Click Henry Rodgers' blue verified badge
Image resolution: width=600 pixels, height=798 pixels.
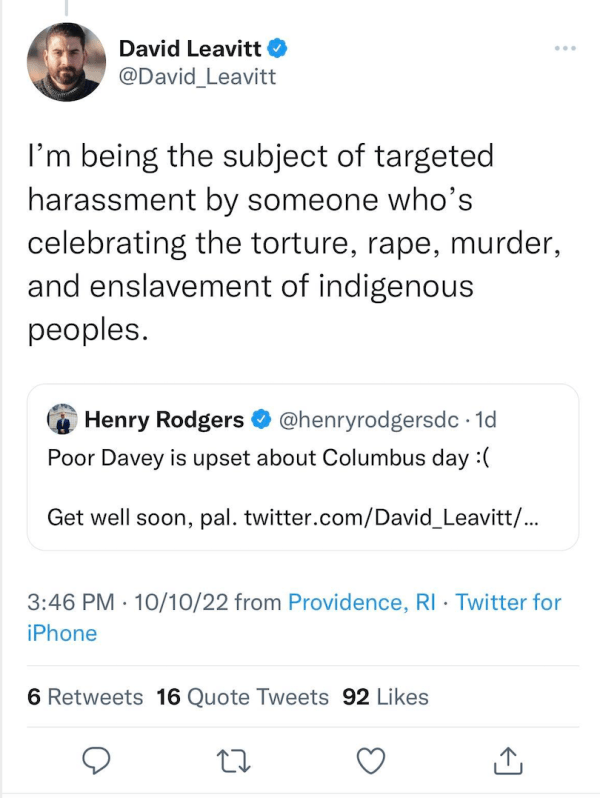click(259, 420)
